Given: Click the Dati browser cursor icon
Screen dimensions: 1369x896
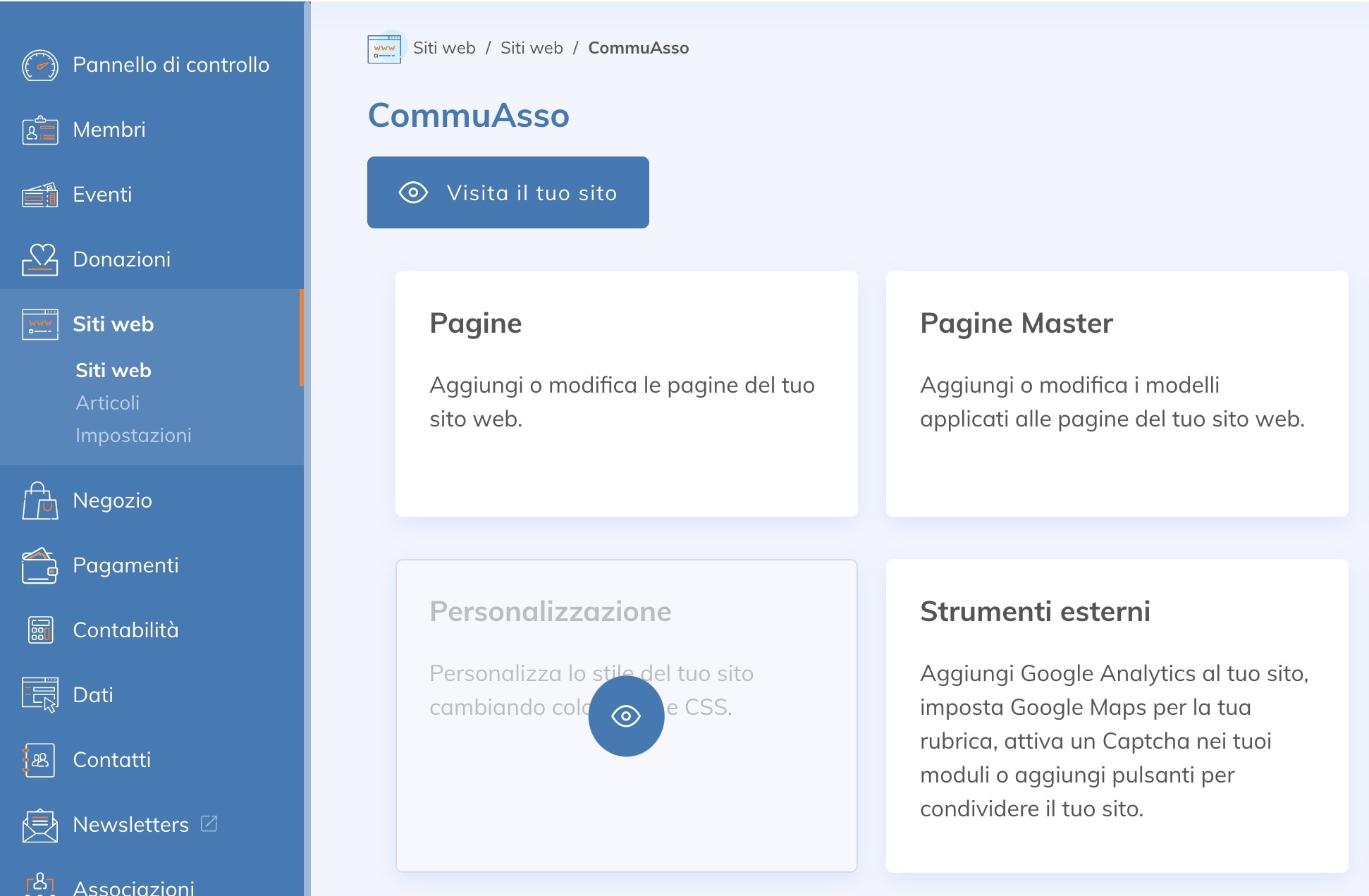Looking at the screenshot, I should [40, 695].
